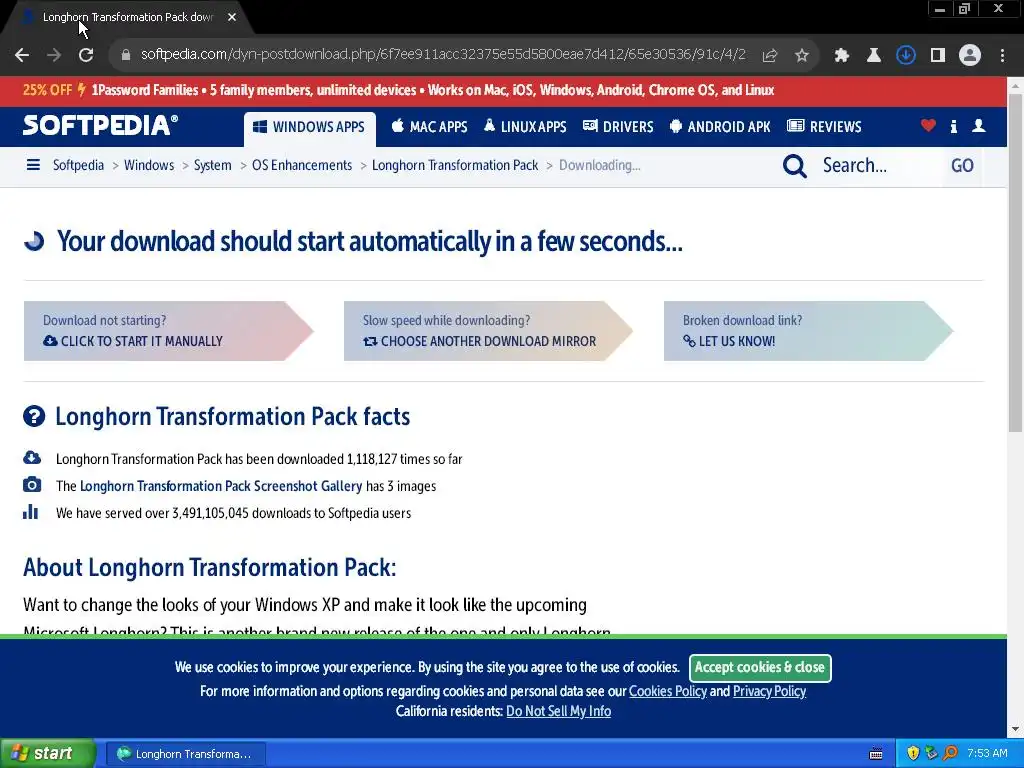
Task: Open the Linux Apps section
Action: [x=525, y=127]
